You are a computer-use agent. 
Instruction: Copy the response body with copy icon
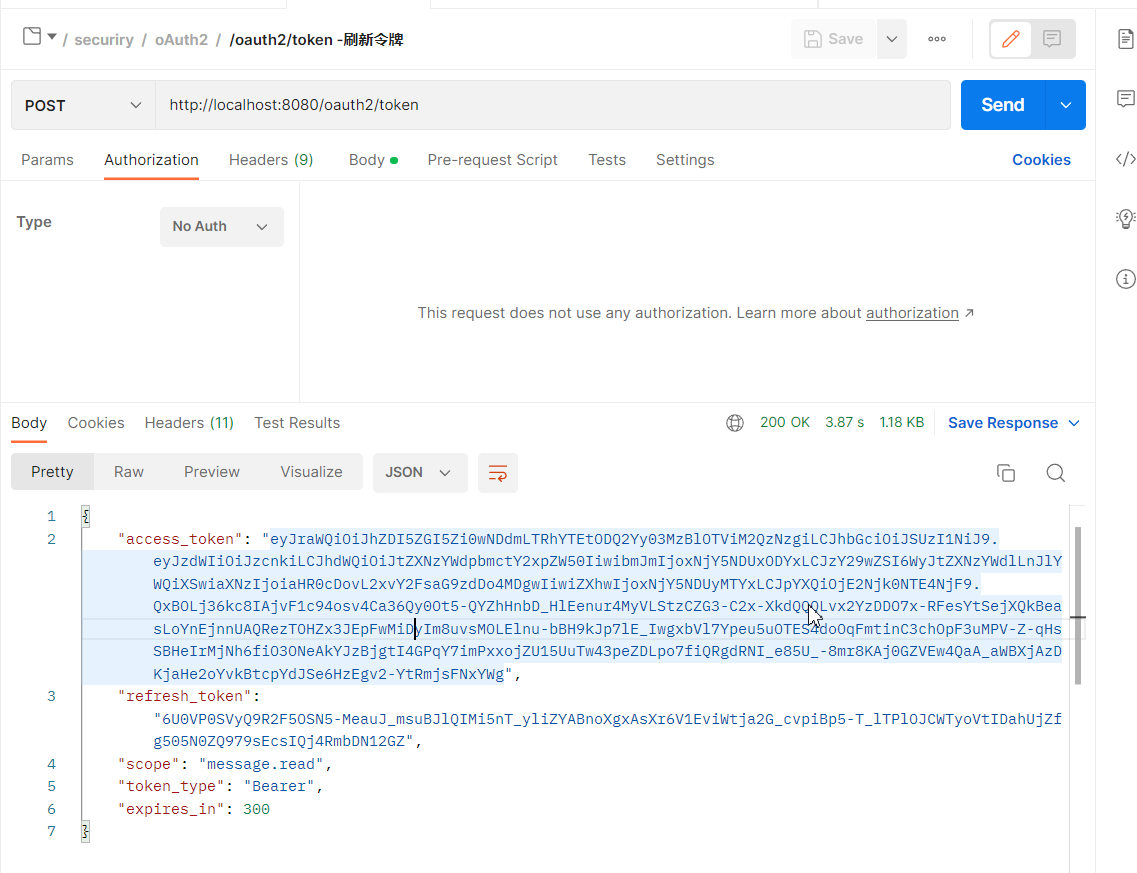[1006, 473]
